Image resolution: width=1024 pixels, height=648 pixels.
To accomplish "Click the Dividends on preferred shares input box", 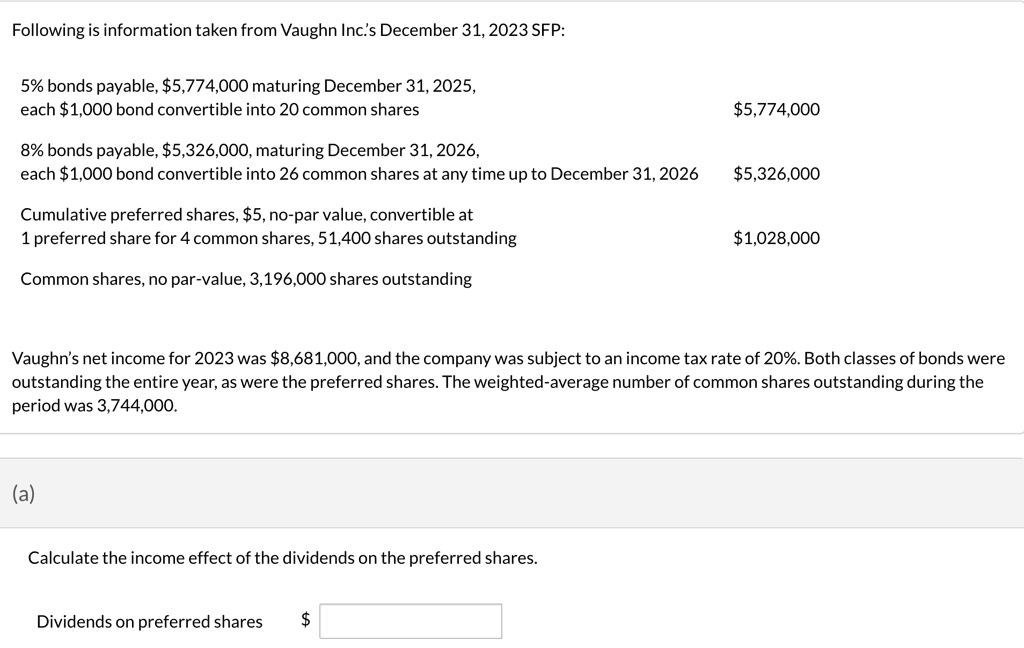I will (x=411, y=621).
